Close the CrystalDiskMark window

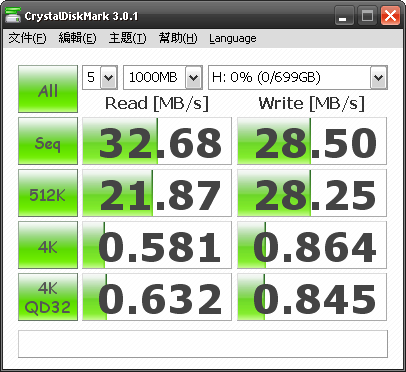pos(390,16)
